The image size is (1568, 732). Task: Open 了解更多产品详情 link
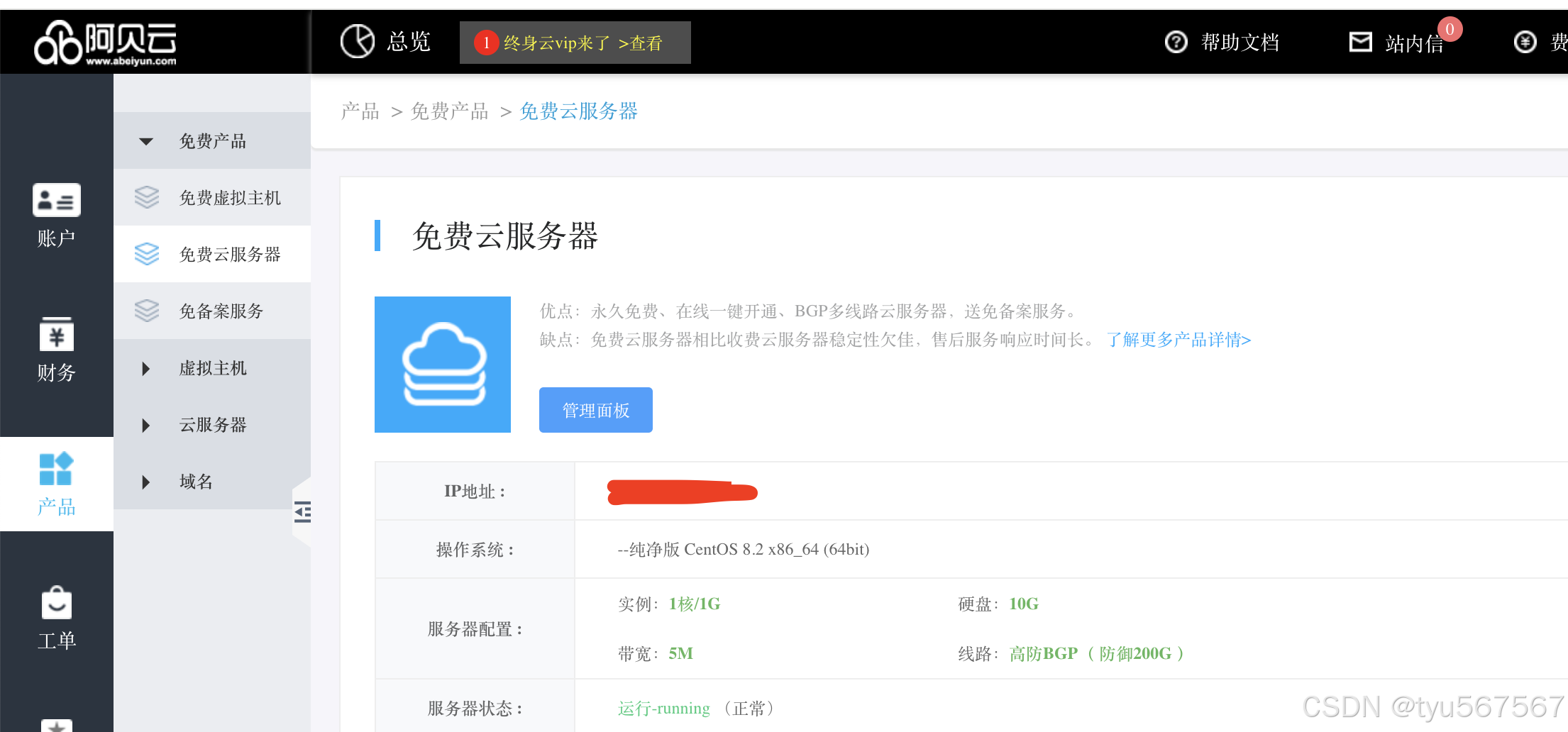[x=1178, y=340]
